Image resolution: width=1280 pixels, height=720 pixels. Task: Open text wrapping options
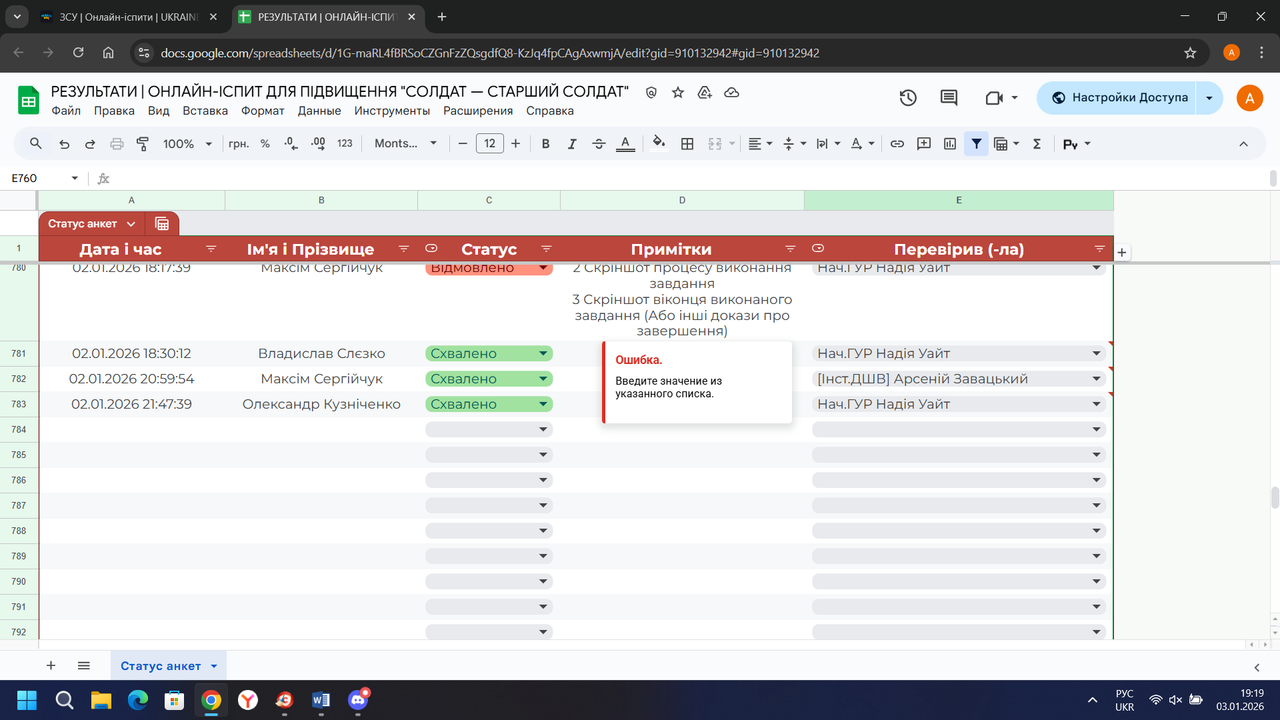[x=828, y=144]
